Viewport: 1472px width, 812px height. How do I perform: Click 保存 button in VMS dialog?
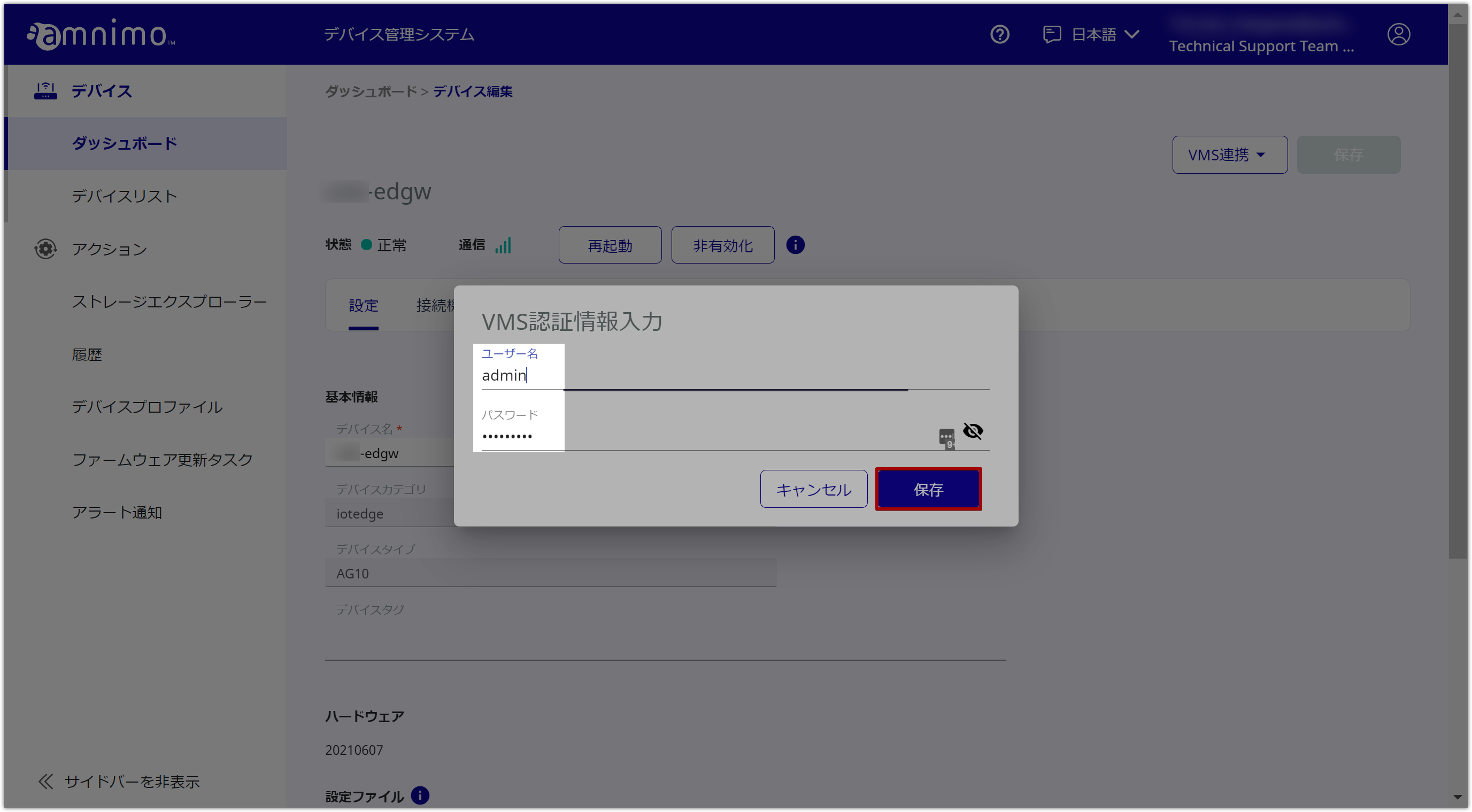pyautogui.click(x=928, y=489)
